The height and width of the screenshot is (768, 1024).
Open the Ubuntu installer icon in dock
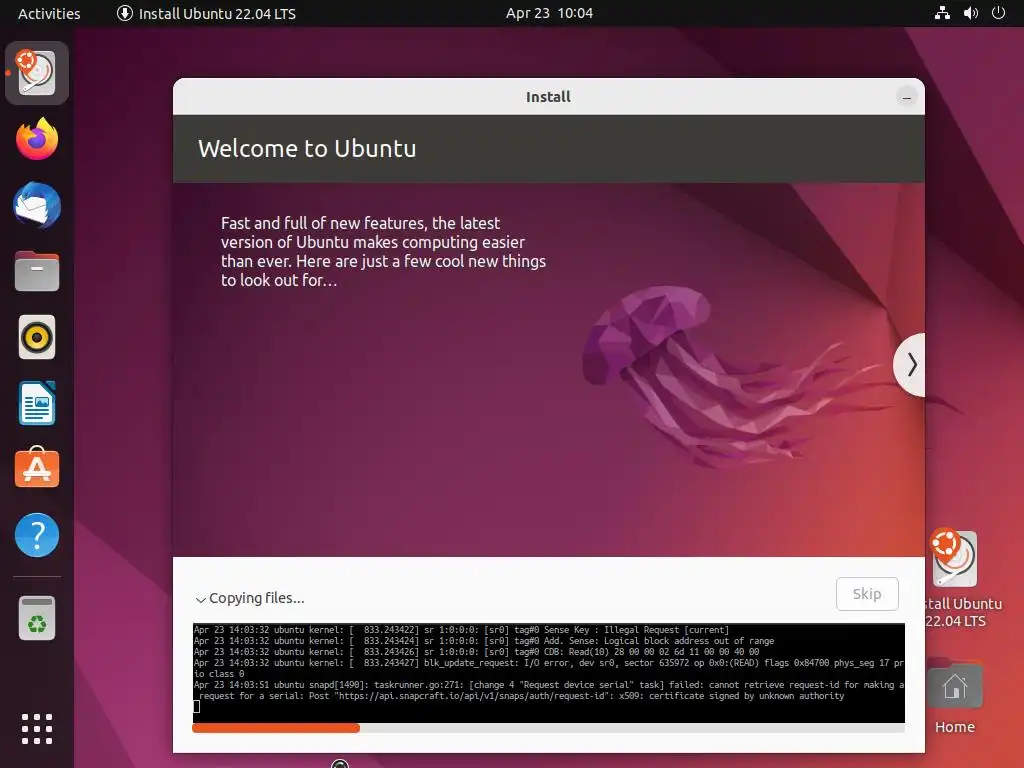(x=37, y=72)
